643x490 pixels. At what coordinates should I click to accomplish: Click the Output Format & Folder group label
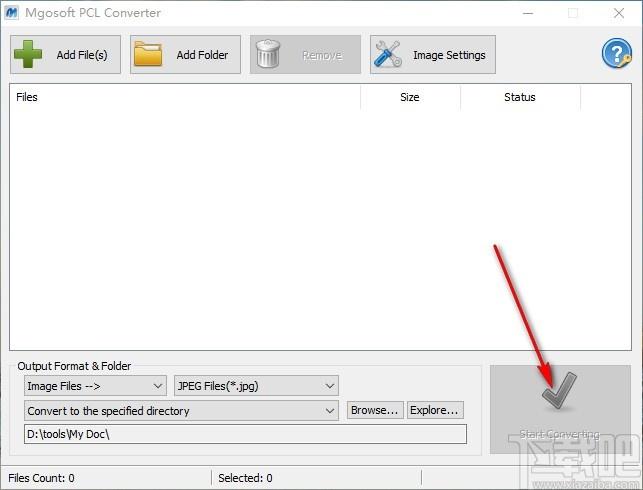click(x=74, y=366)
